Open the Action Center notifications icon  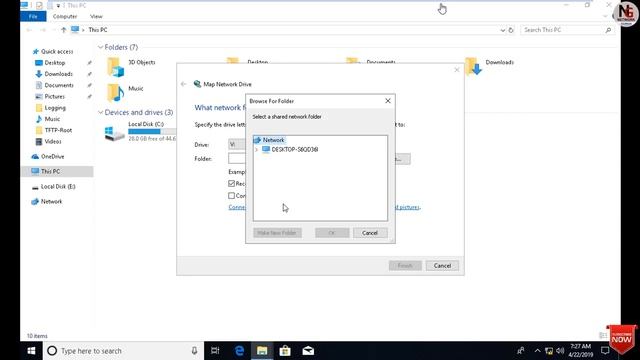605,351
